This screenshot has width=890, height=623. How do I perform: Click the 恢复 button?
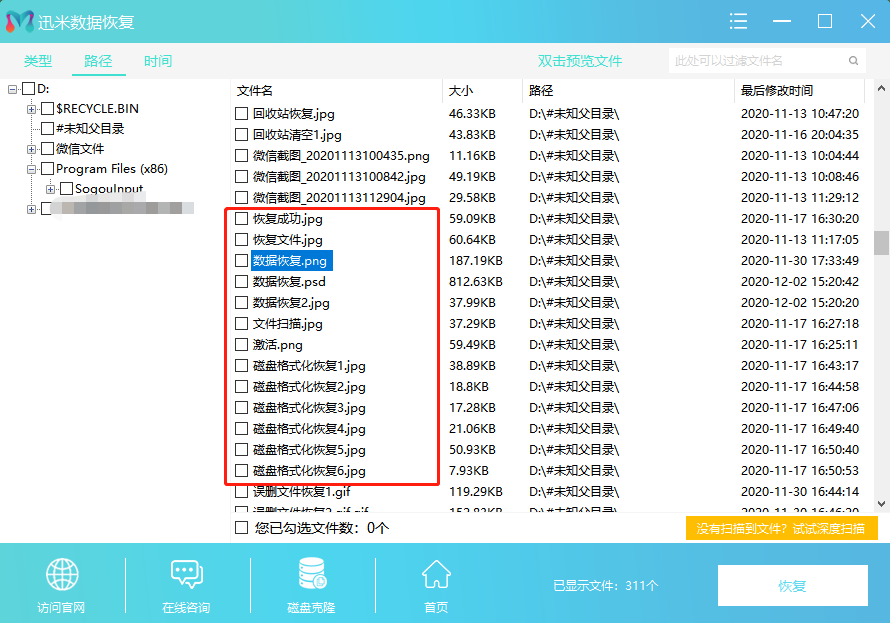click(x=792, y=586)
